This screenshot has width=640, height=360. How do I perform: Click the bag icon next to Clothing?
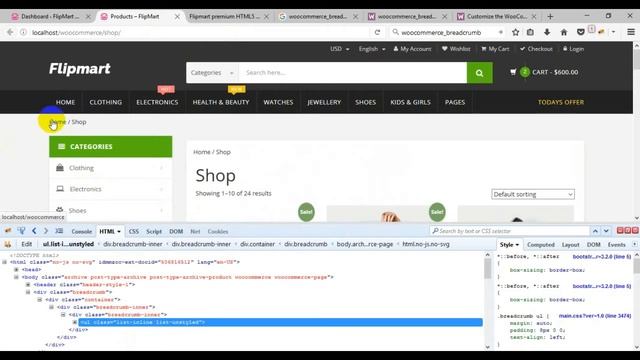pyautogui.click(x=60, y=168)
